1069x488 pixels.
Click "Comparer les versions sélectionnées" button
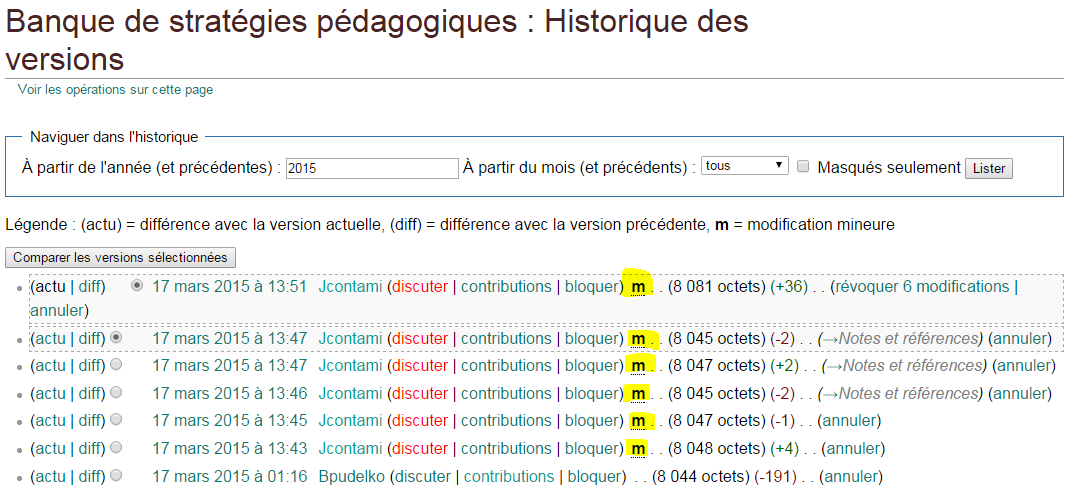click(120, 258)
